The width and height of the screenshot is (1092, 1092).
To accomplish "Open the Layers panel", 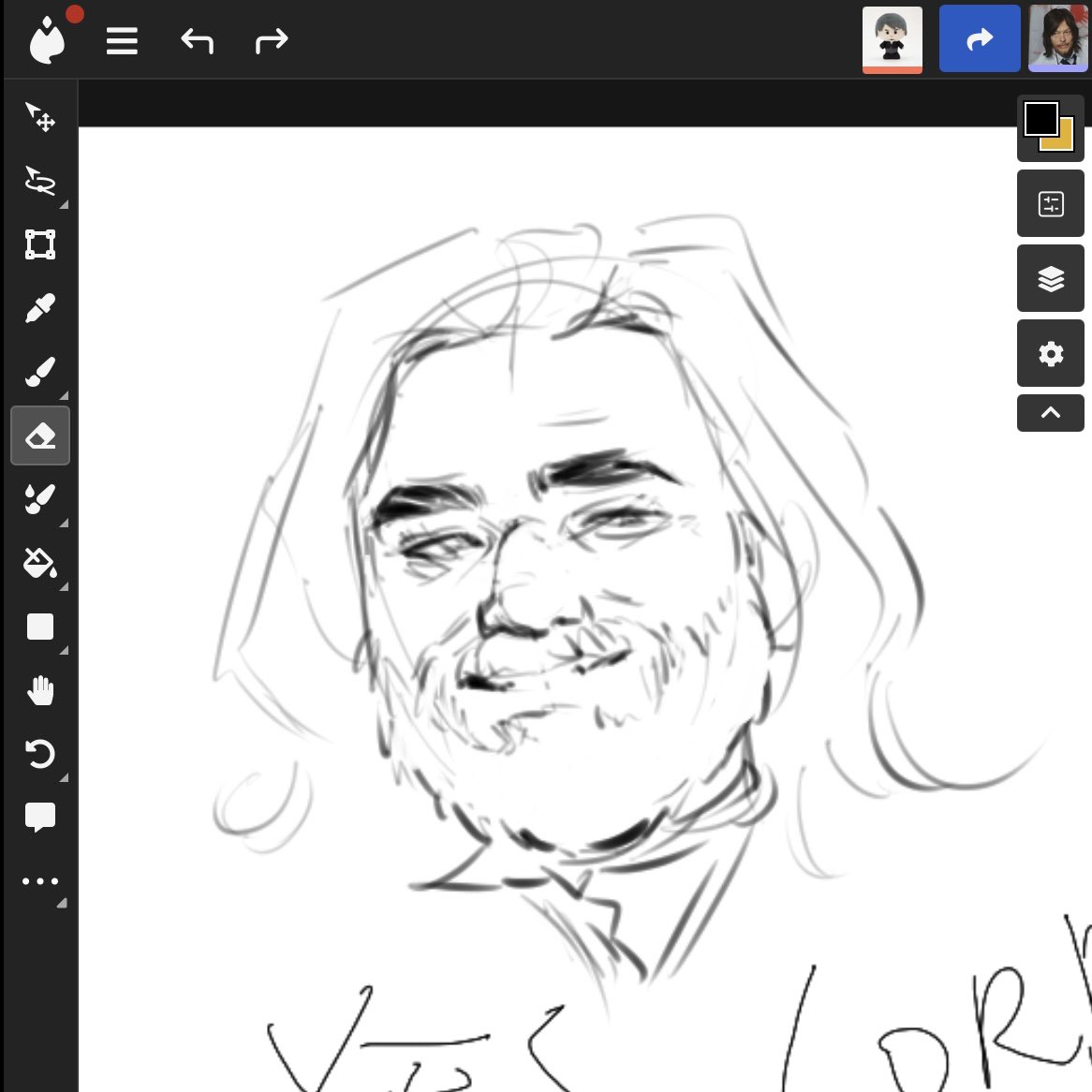I will point(1051,278).
